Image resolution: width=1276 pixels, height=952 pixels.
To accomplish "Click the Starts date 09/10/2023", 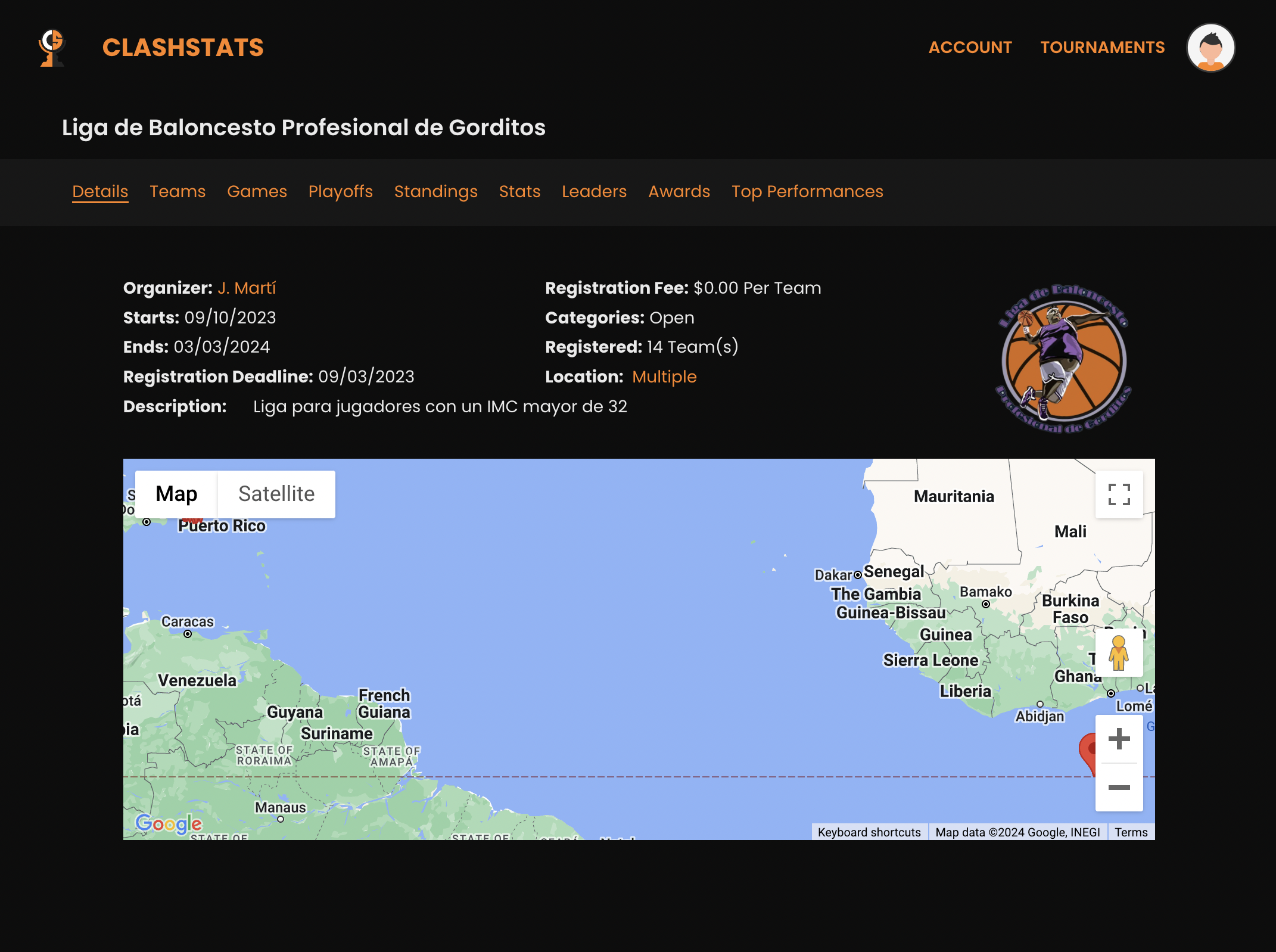I will tap(230, 318).
